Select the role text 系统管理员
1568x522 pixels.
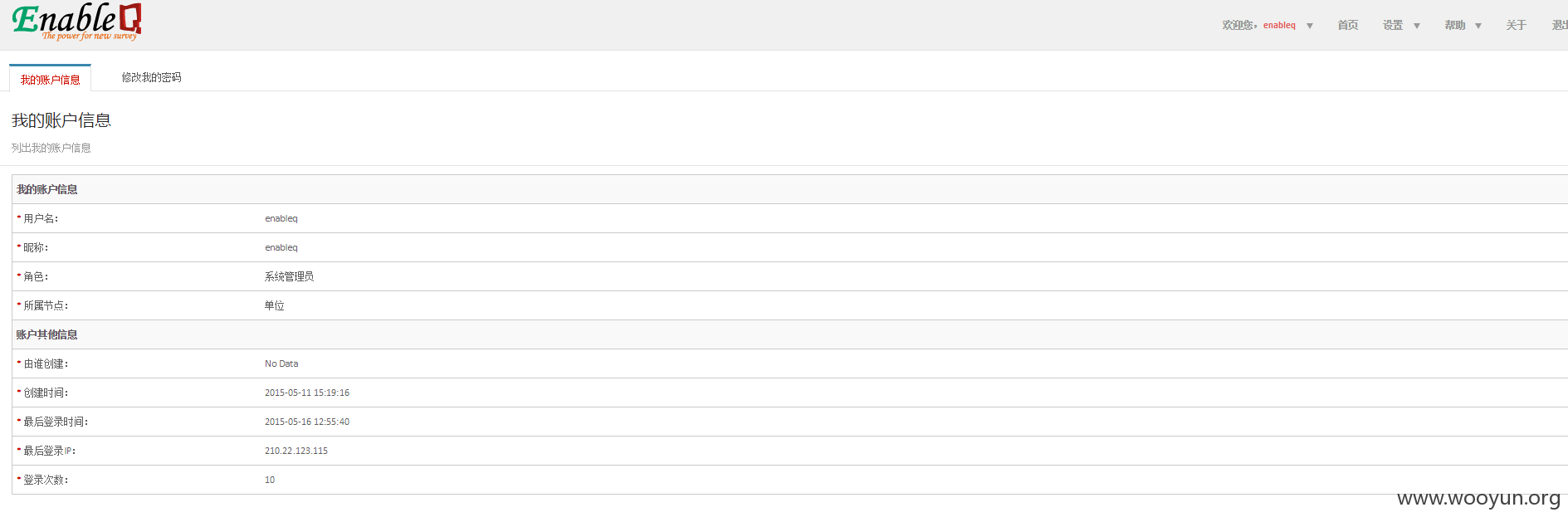point(289,276)
